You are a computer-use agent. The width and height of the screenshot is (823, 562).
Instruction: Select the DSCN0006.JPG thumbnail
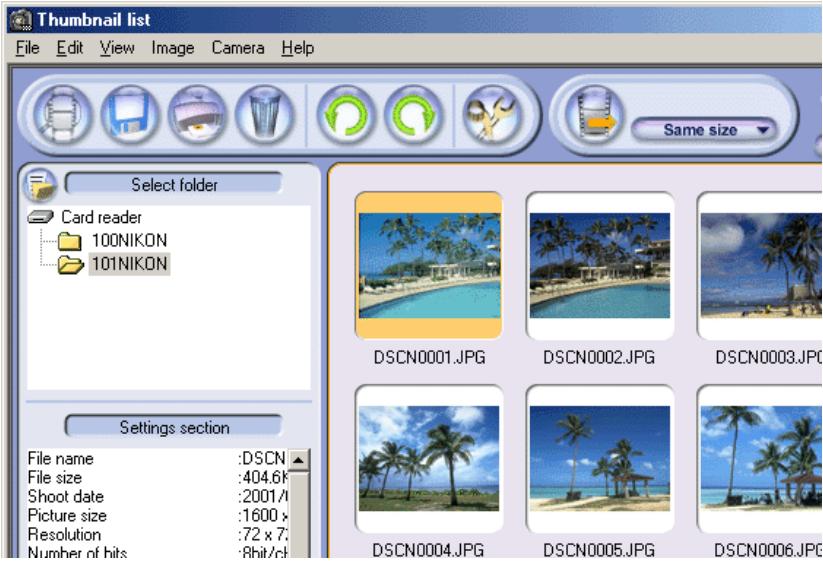(x=760, y=459)
